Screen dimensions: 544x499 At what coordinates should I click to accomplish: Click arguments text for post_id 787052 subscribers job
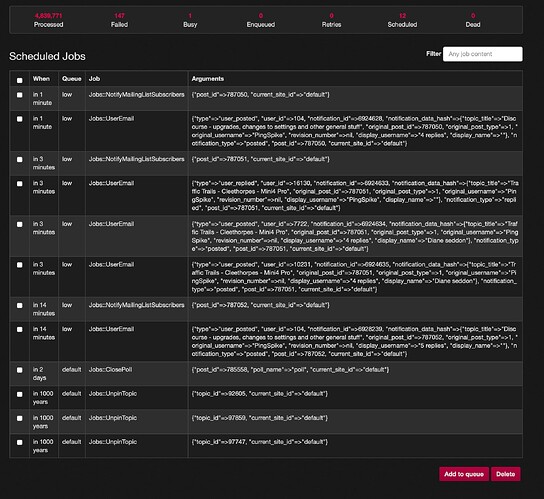[261, 305]
